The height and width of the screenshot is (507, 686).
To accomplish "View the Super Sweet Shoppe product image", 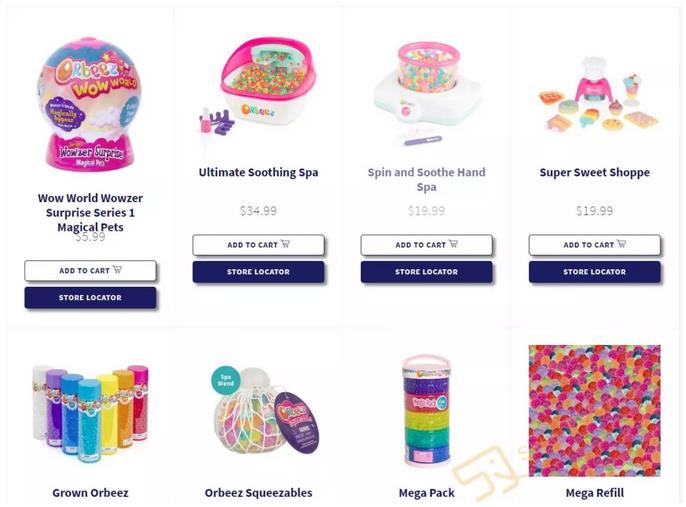I will point(598,94).
